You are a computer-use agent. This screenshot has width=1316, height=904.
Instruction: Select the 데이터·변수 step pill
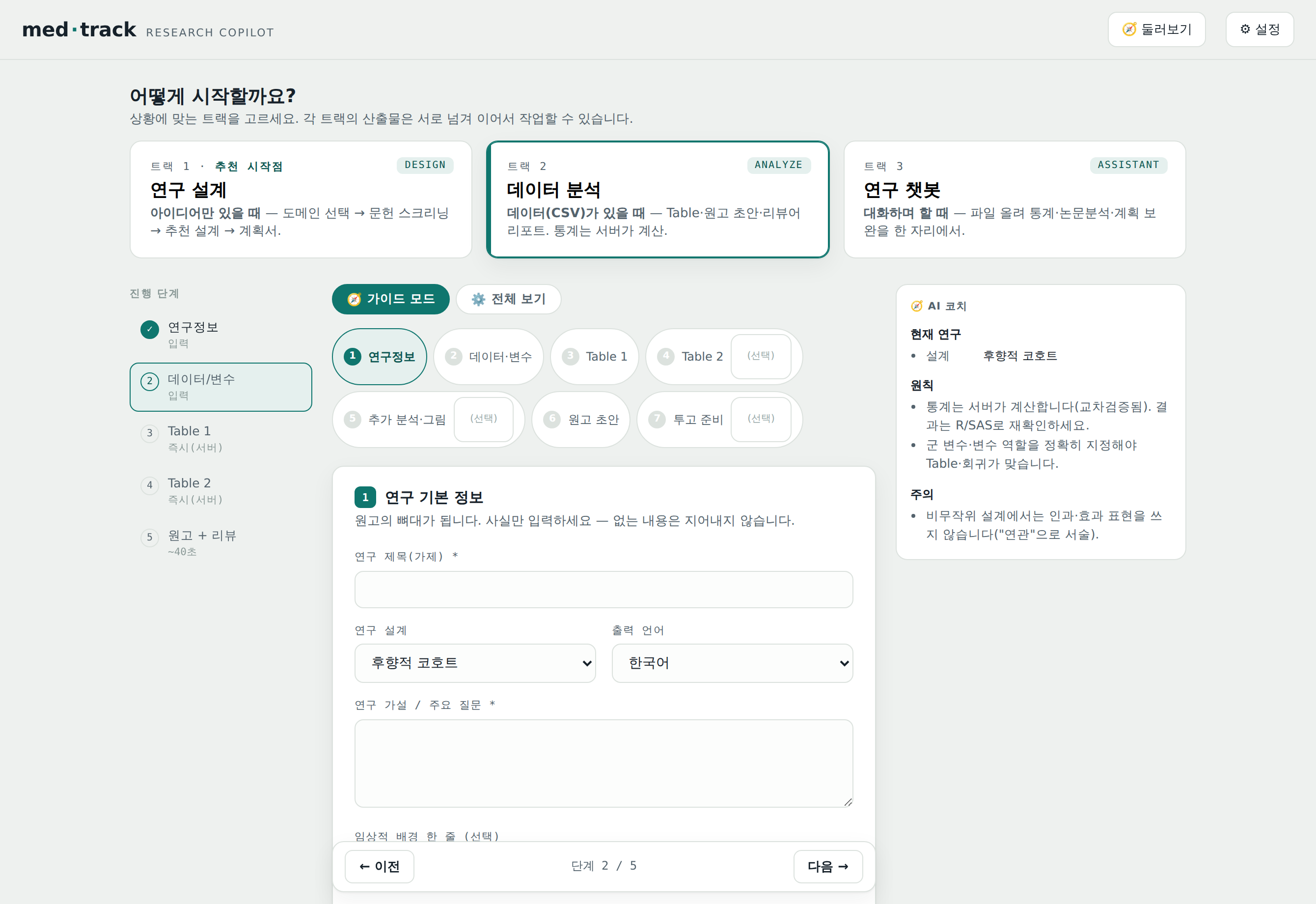489,357
